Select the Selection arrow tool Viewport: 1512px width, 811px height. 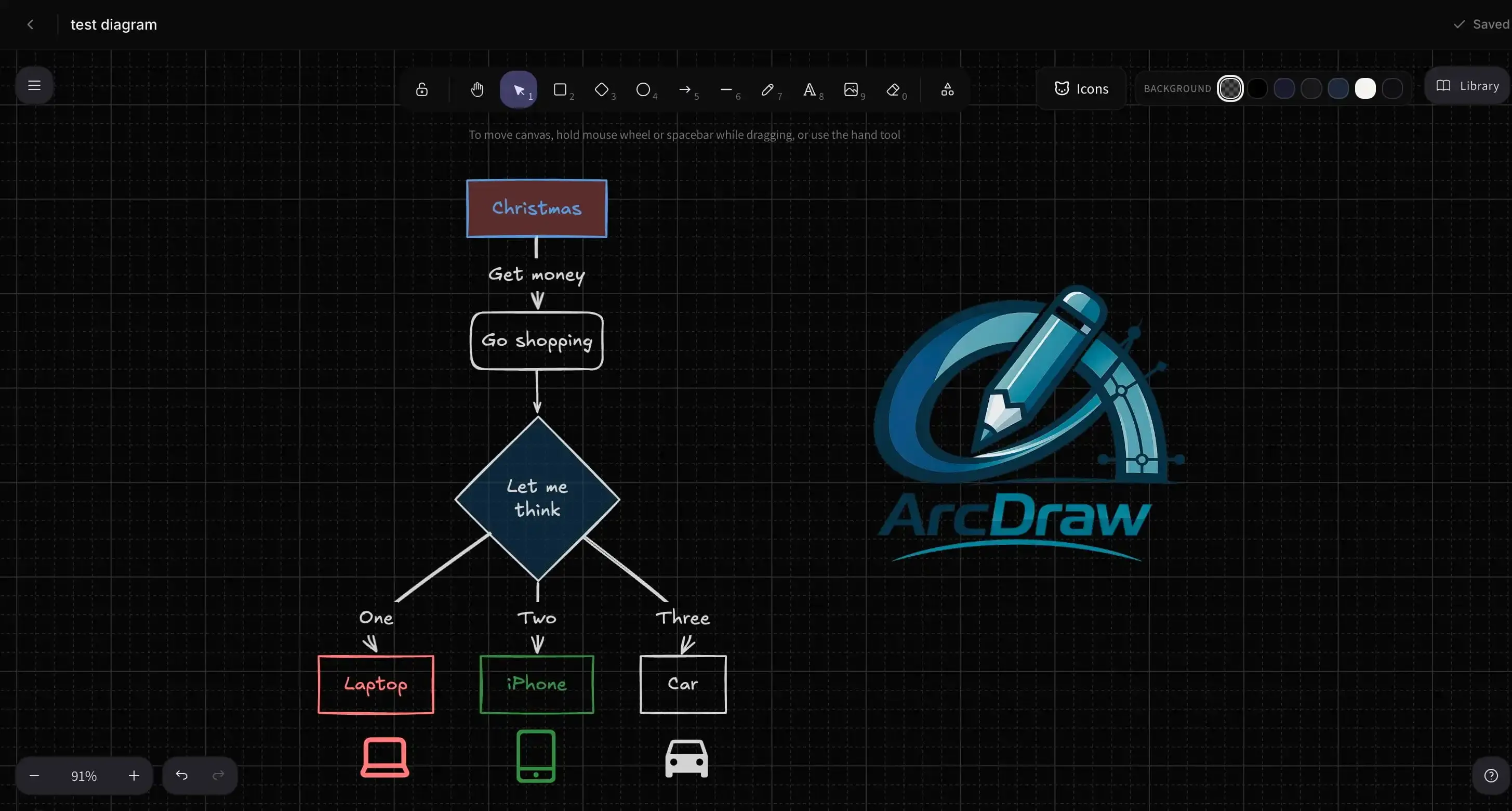tap(518, 89)
